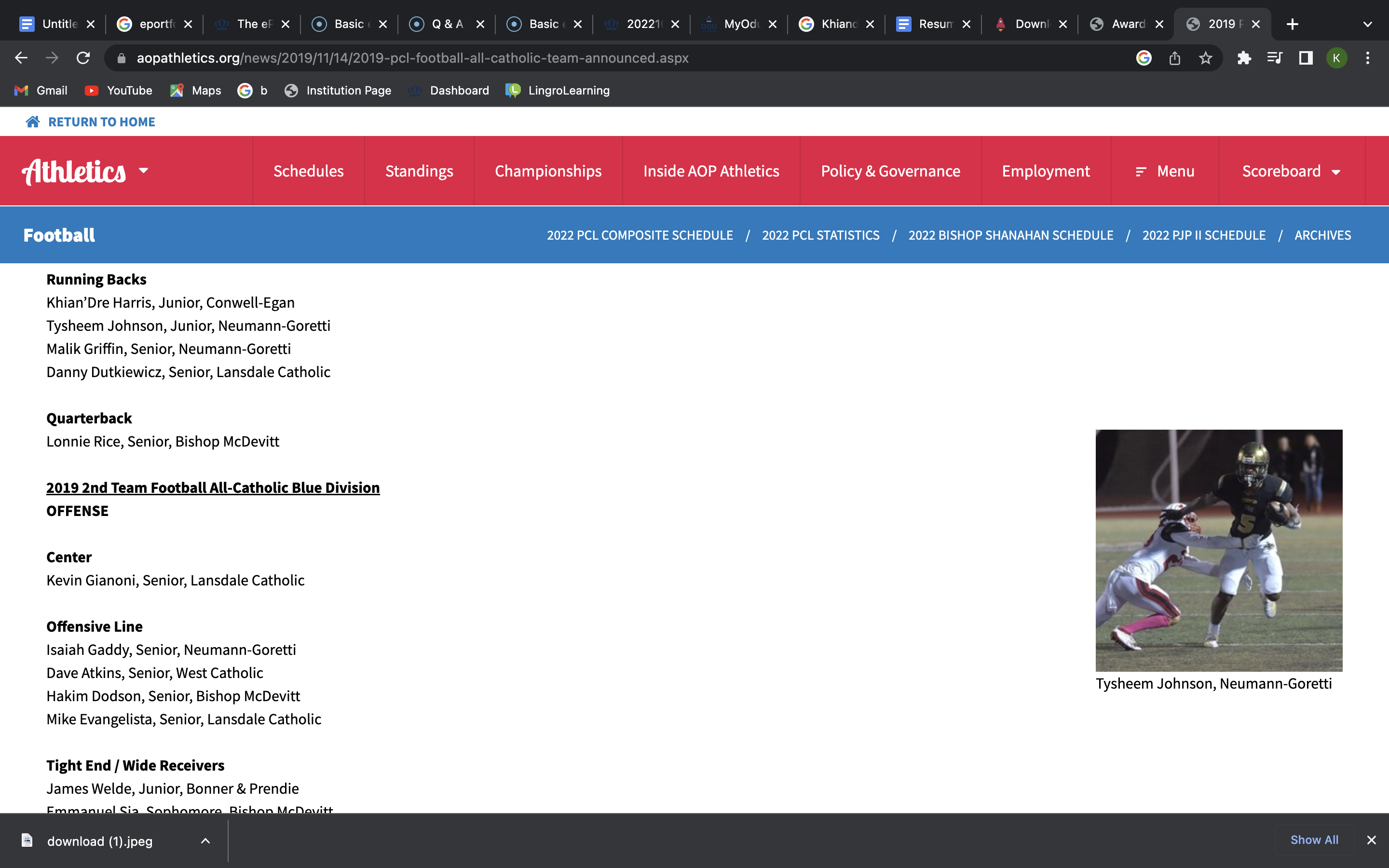Viewport: 1389px width, 868px height.
Task: Click the Football section heading
Action: pyautogui.click(x=59, y=235)
